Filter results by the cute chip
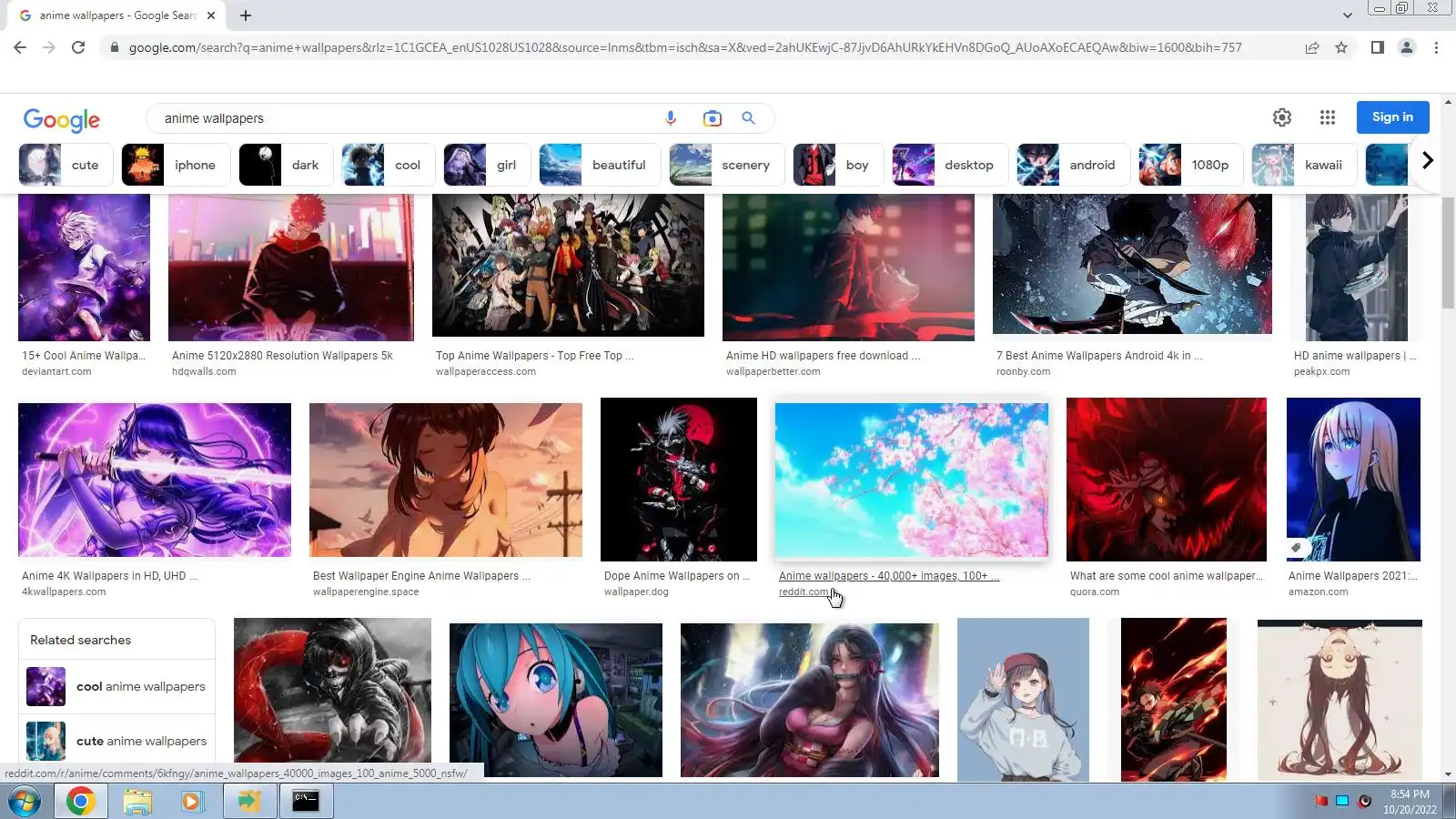The height and width of the screenshot is (819, 1456). (x=66, y=165)
